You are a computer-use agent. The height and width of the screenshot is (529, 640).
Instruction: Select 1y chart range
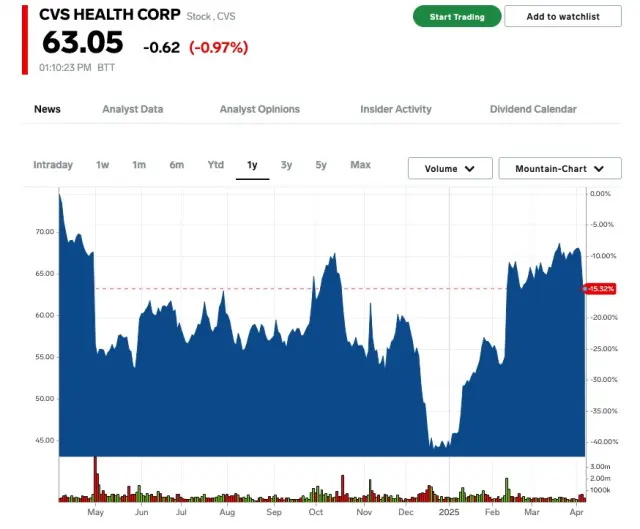tap(252, 165)
